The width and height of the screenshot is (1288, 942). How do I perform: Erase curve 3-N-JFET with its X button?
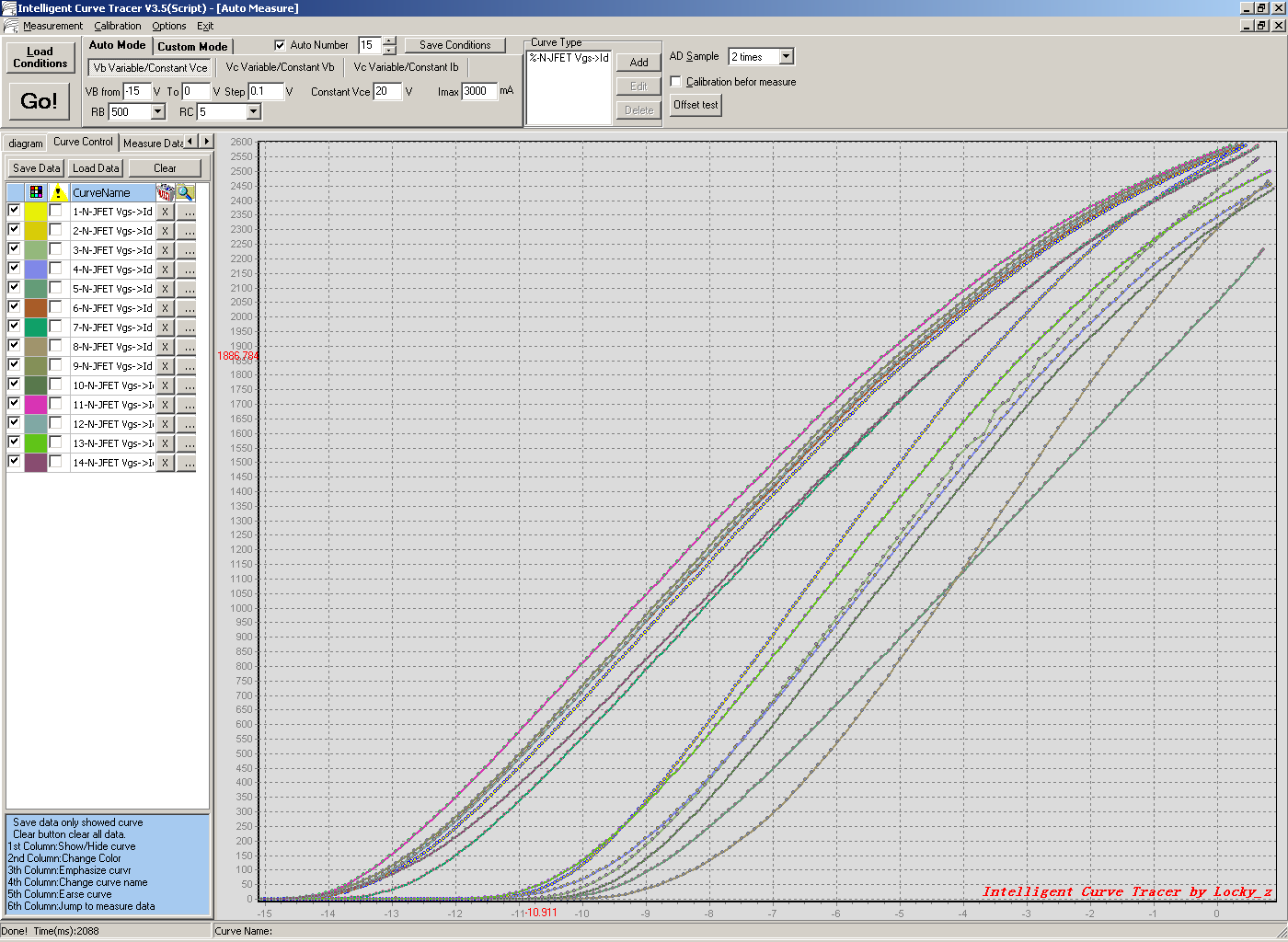(165, 250)
